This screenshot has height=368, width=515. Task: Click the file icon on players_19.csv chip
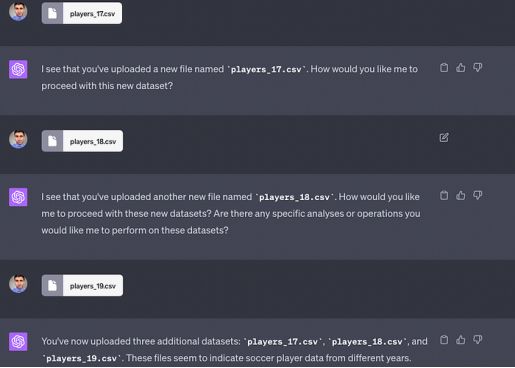(x=52, y=285)
